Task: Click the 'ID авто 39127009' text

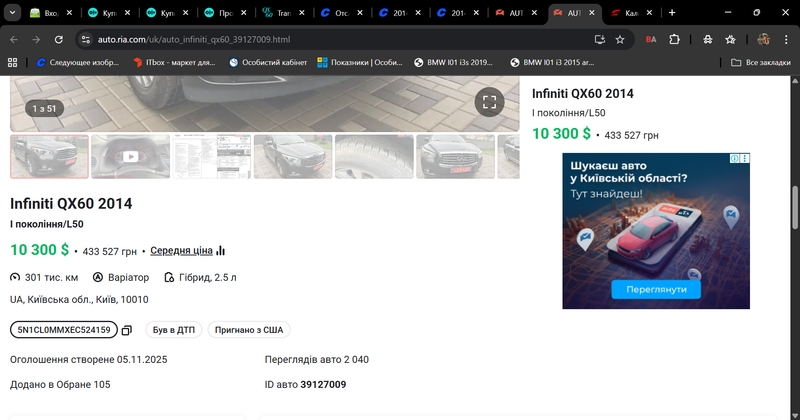Action: click(x=306, y=385)
